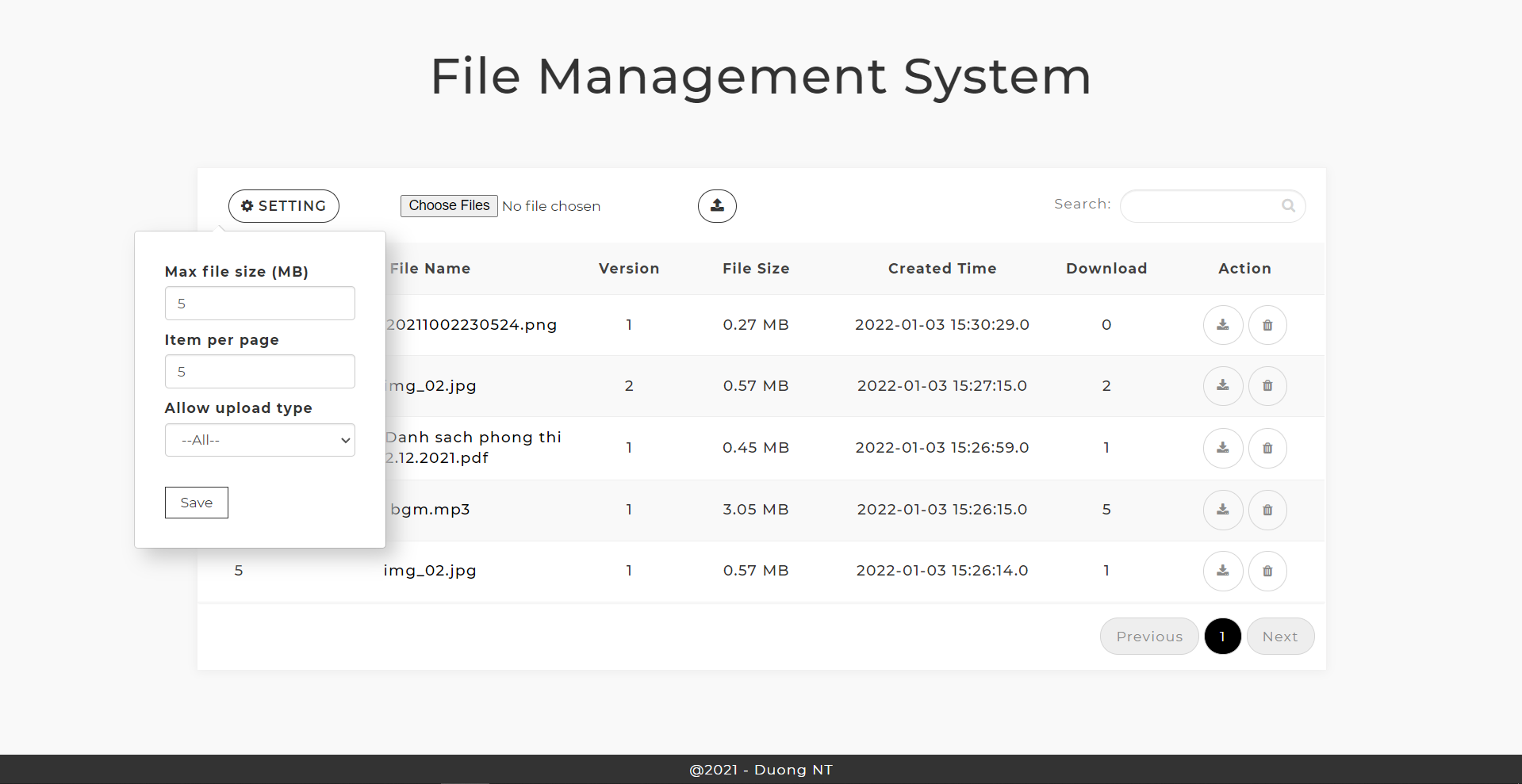Viewport: 1522px width, 784px height.
Task: Download the bgm.mp3 file
Action: click(1222, 510)
